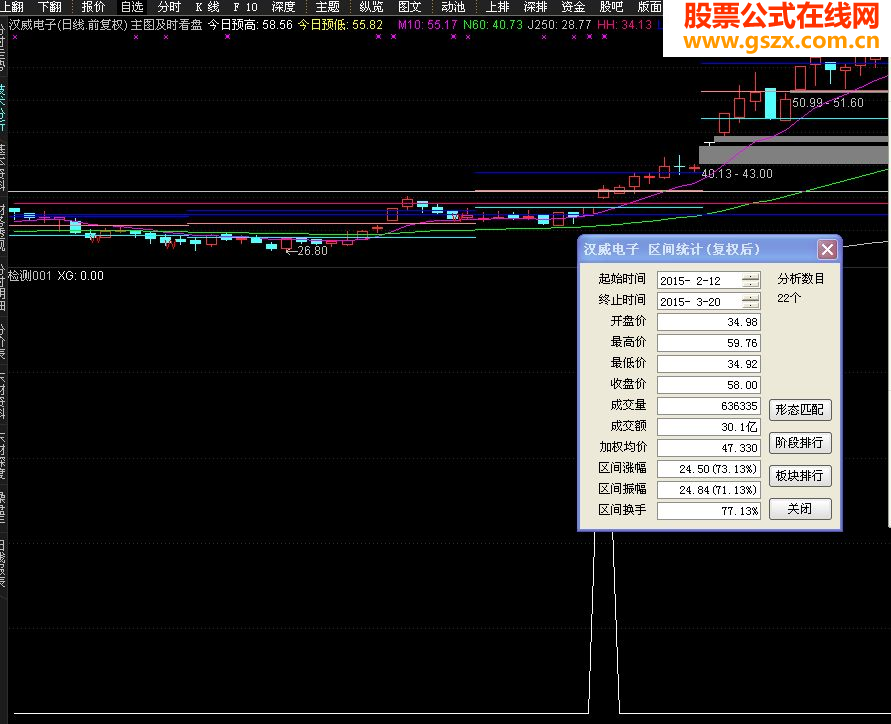Click the 成交量 value 636335

click(x=709, y=406)
